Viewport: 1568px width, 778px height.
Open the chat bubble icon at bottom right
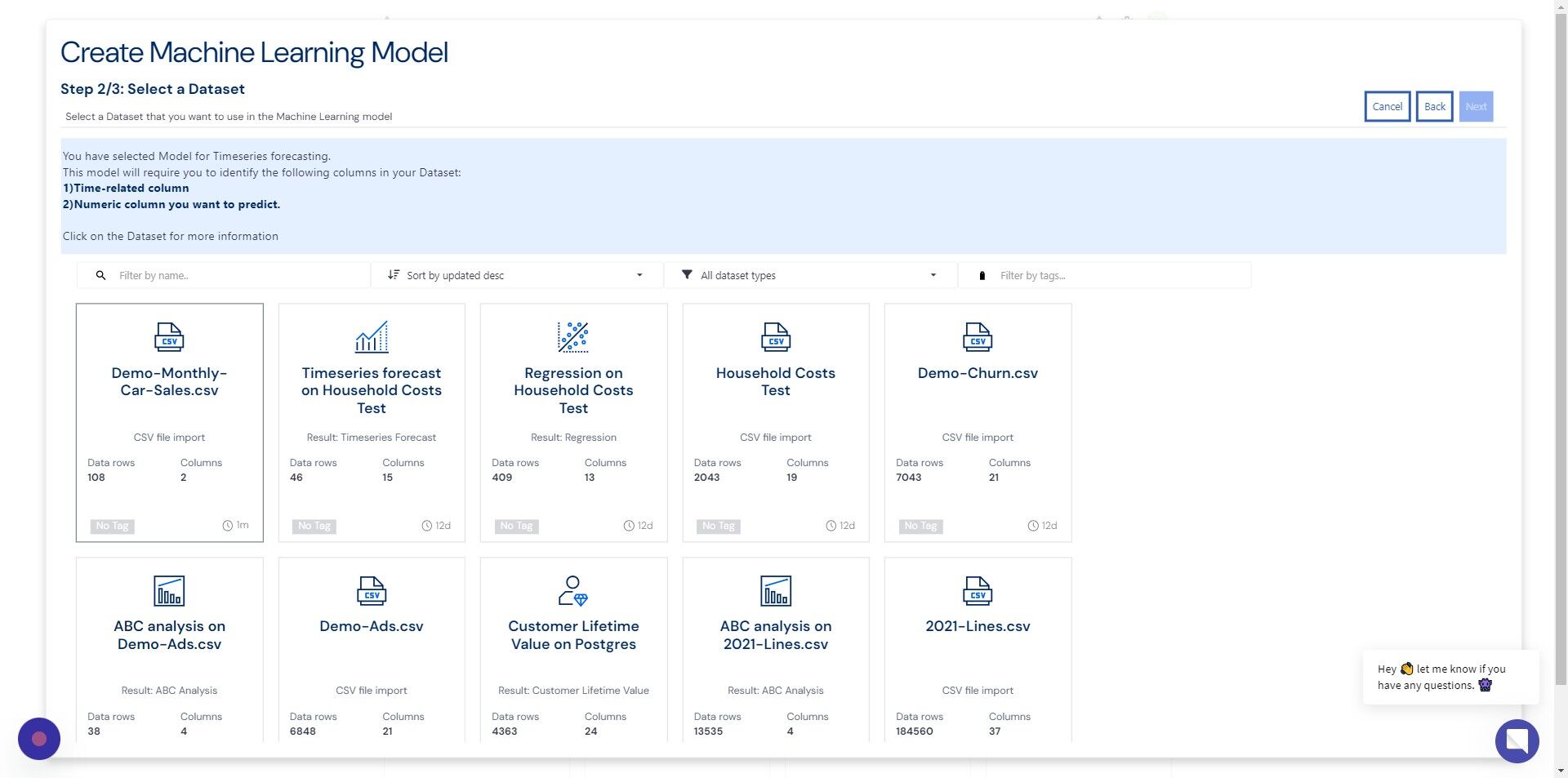pyautogui.click(x=1517, y=740)
